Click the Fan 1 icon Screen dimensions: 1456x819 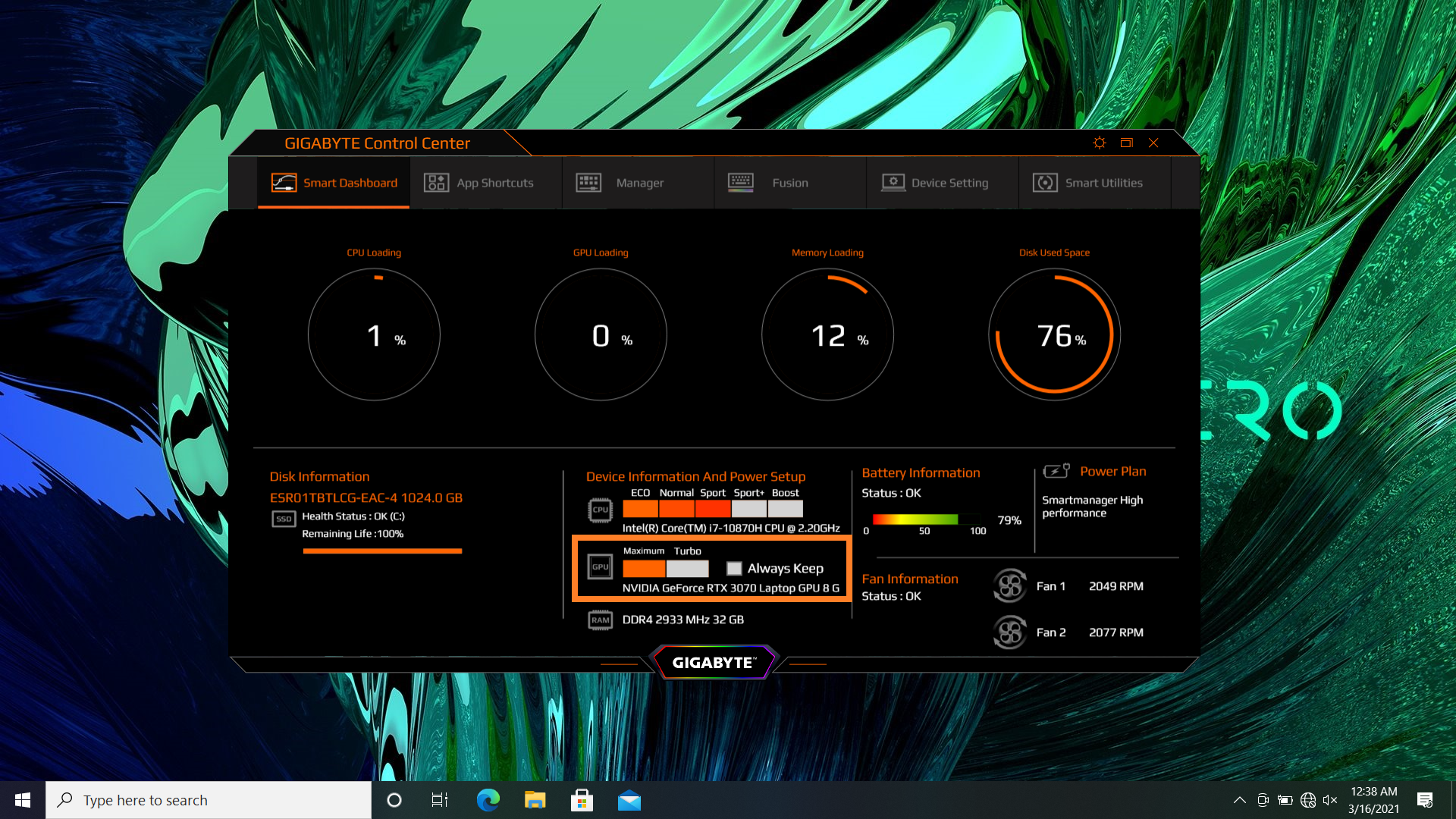tap(1010, 586)
